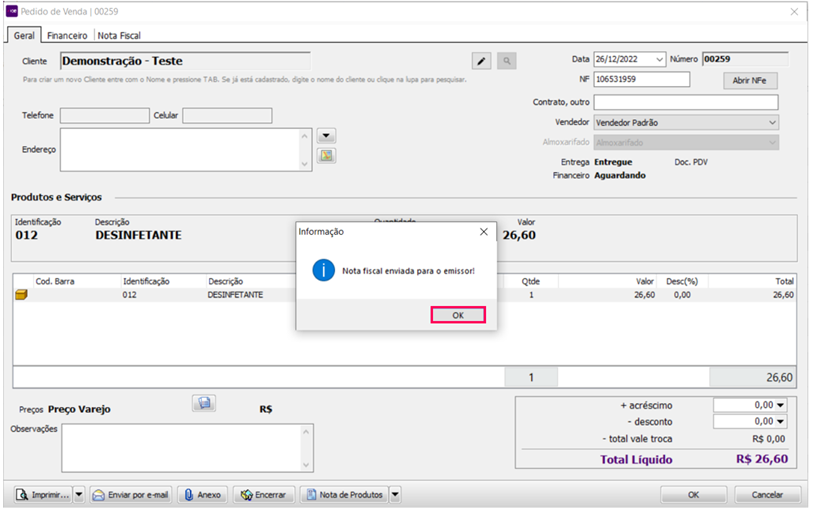
Task: Click Enviar por e-mail envelope button
Action: 131,494
